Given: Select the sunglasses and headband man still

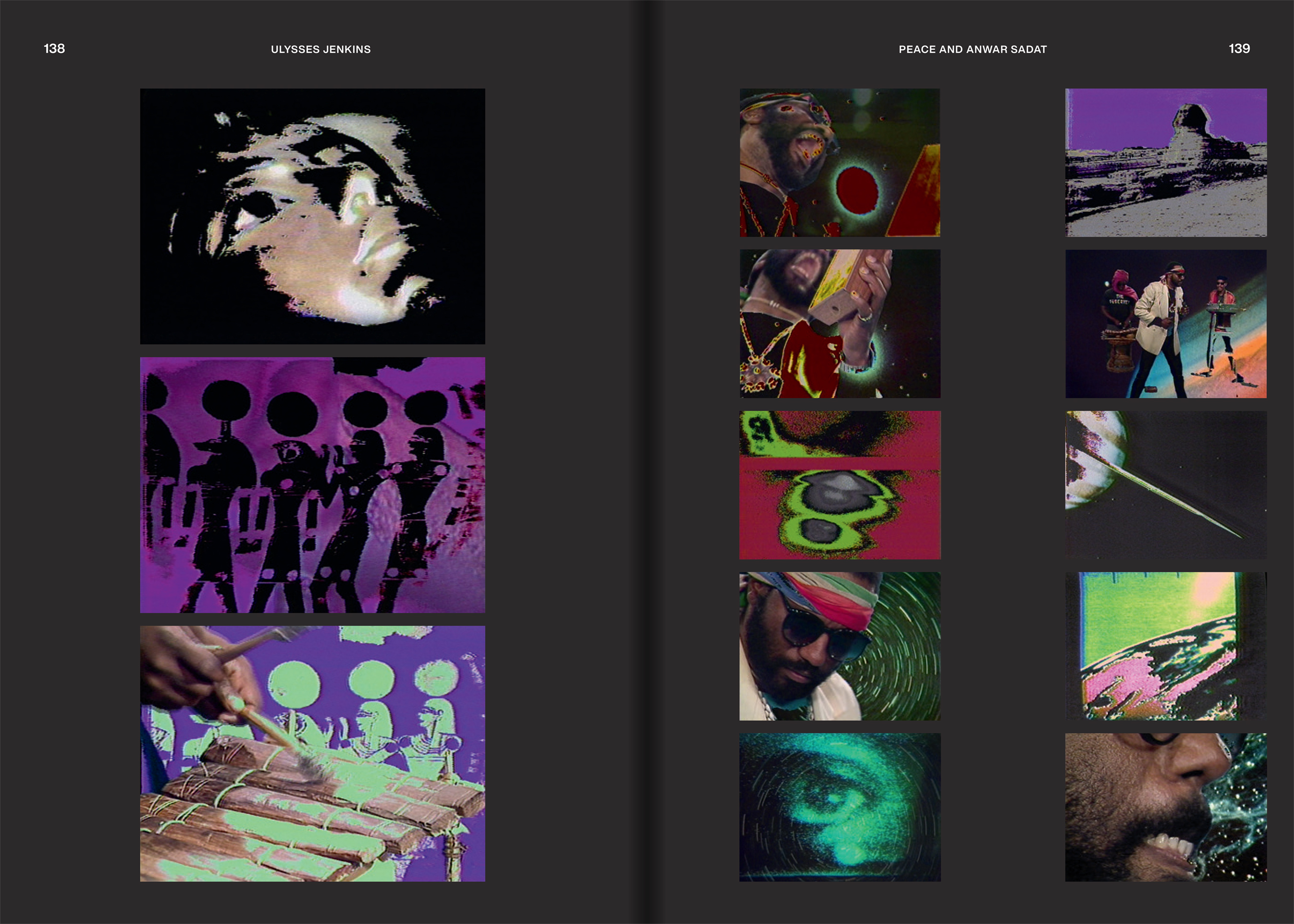Looking at the screenshot, I should (x=840, y=646).
